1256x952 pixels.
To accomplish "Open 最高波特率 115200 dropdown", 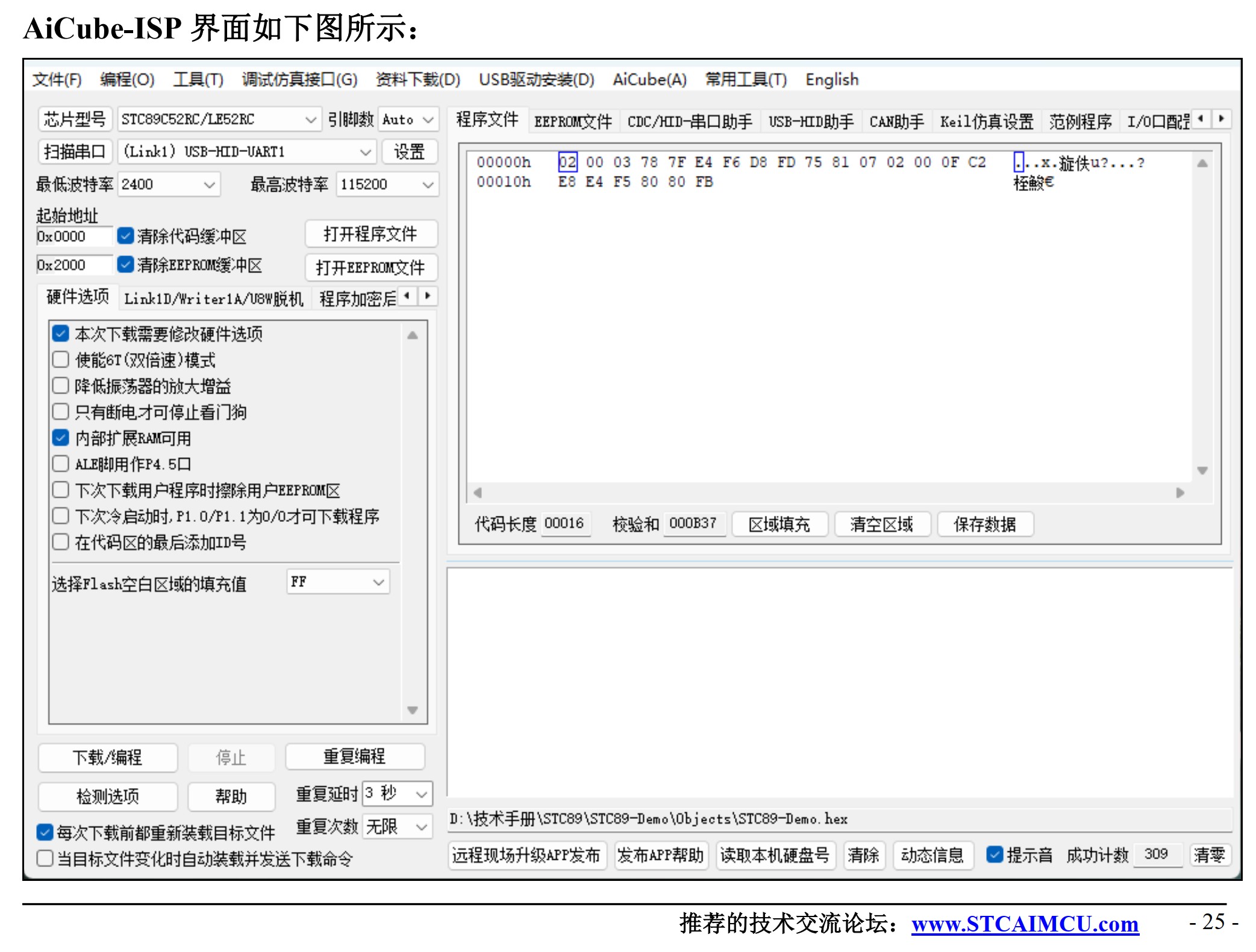I will pyautogui.click(x=387, y=184).
